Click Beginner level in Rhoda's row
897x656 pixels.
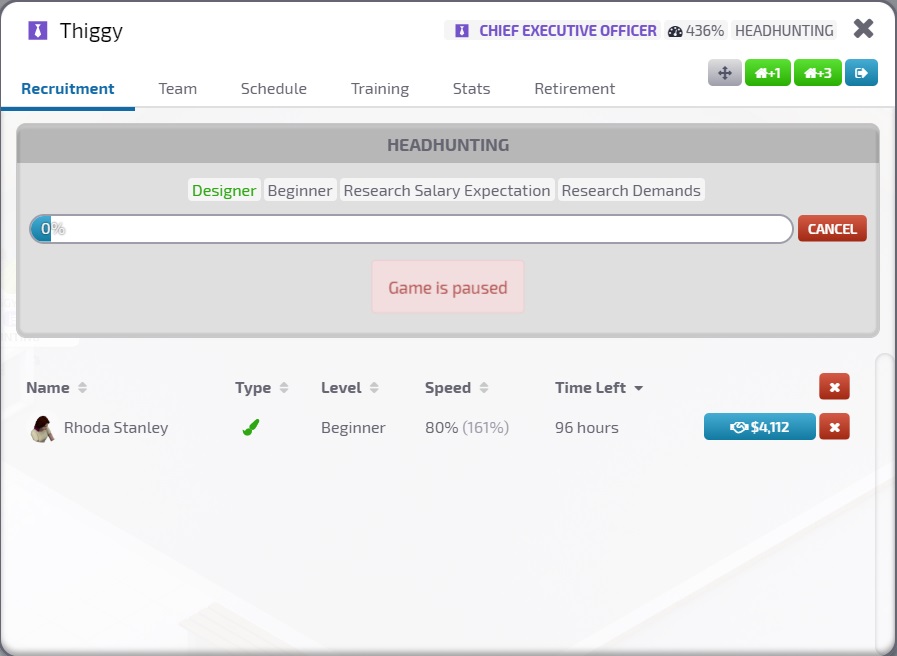tap(353, 428)
